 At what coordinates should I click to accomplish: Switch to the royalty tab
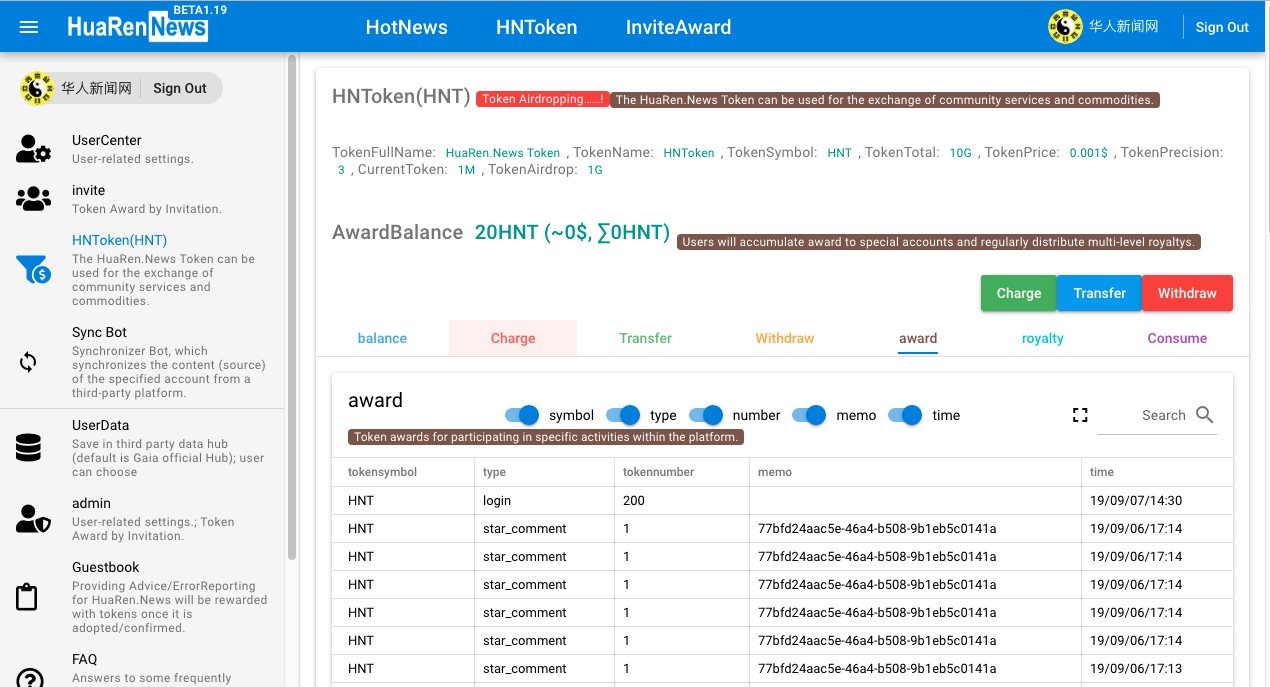tap(1043, 338)
